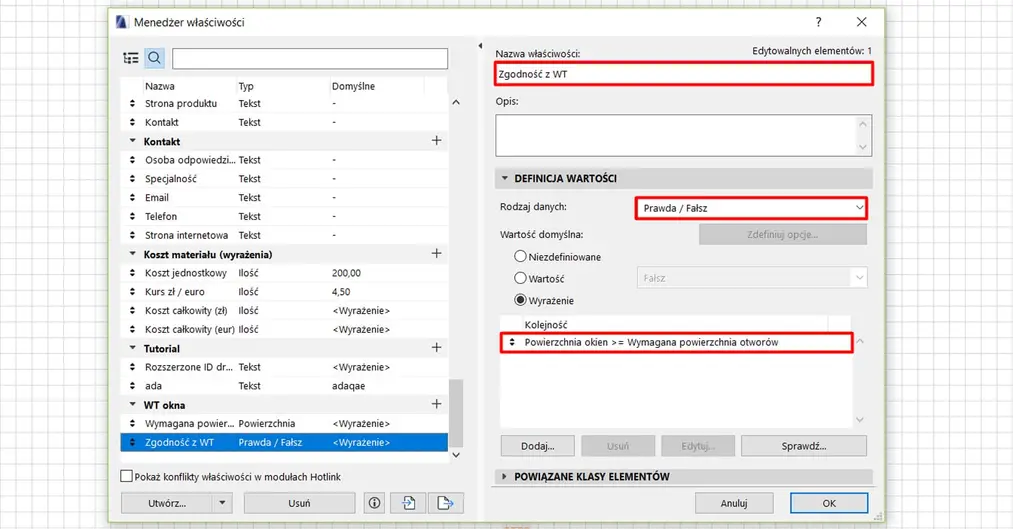Expand the POWIĄZANE KLASY ELEMENTÓW section
The height and width of the screenshot is (529, 1013).
tap(505, 477)
